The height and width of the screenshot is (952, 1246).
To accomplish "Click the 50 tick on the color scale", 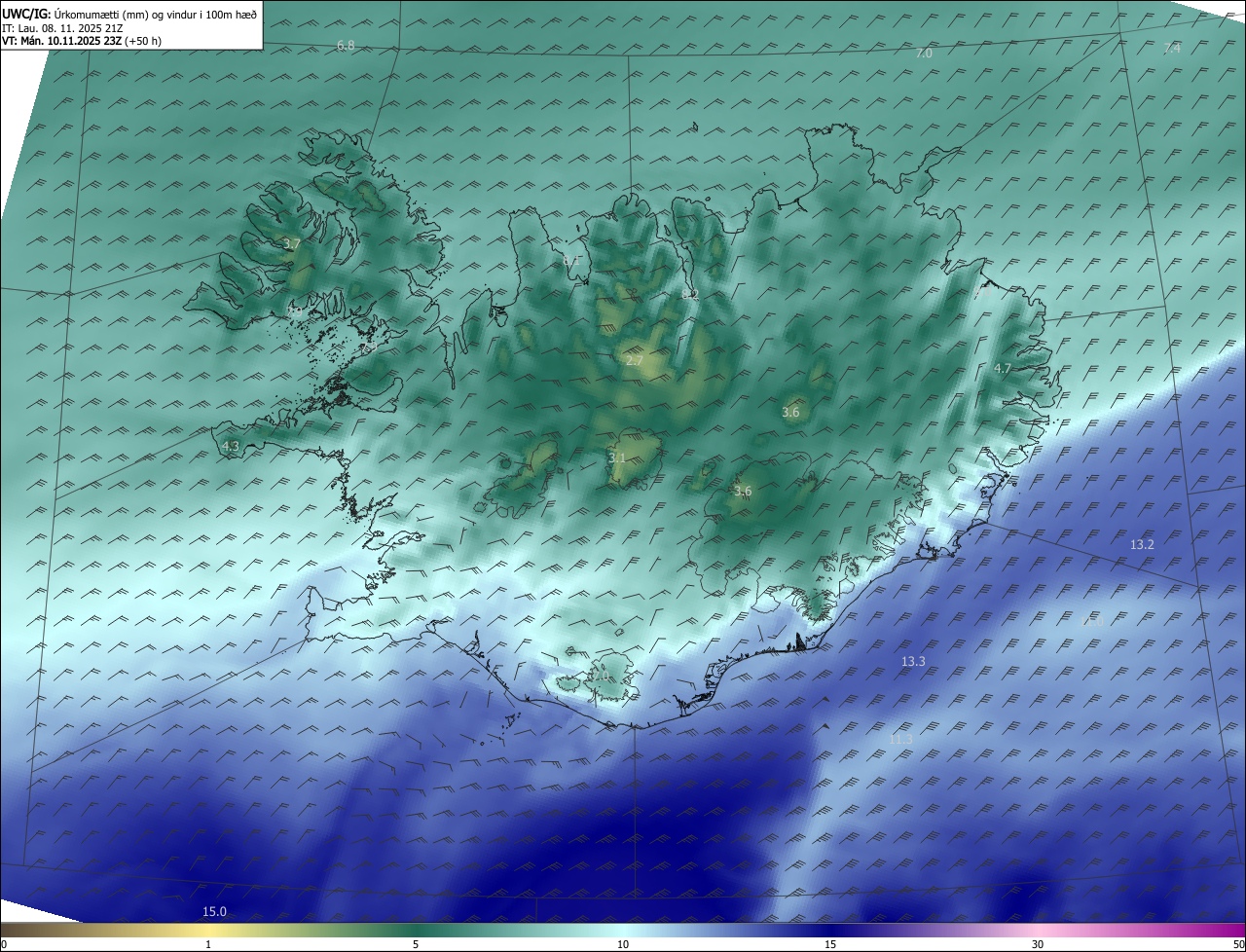I will pos(1238,944).
